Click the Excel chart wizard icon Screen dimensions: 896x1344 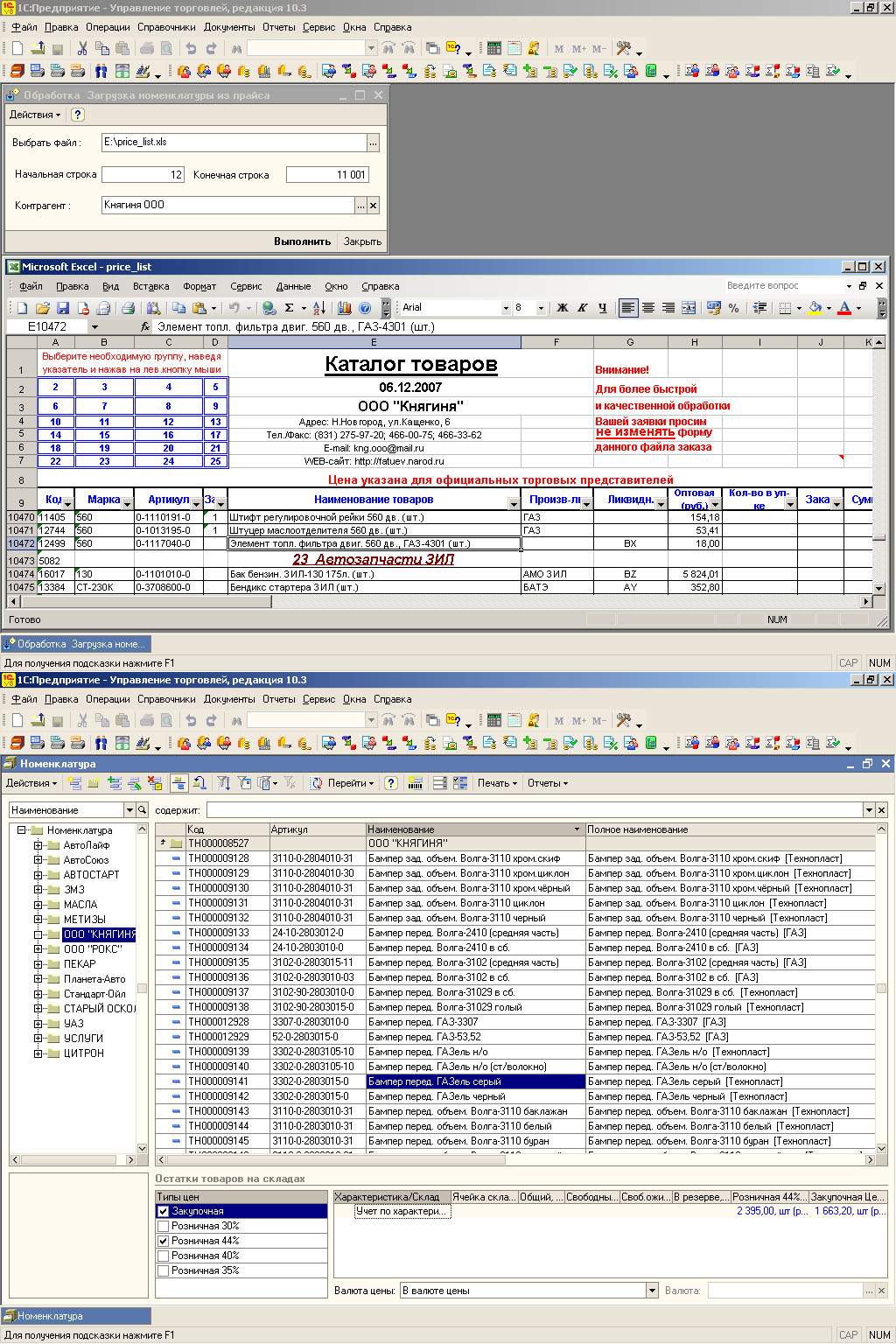pos(343,307)
